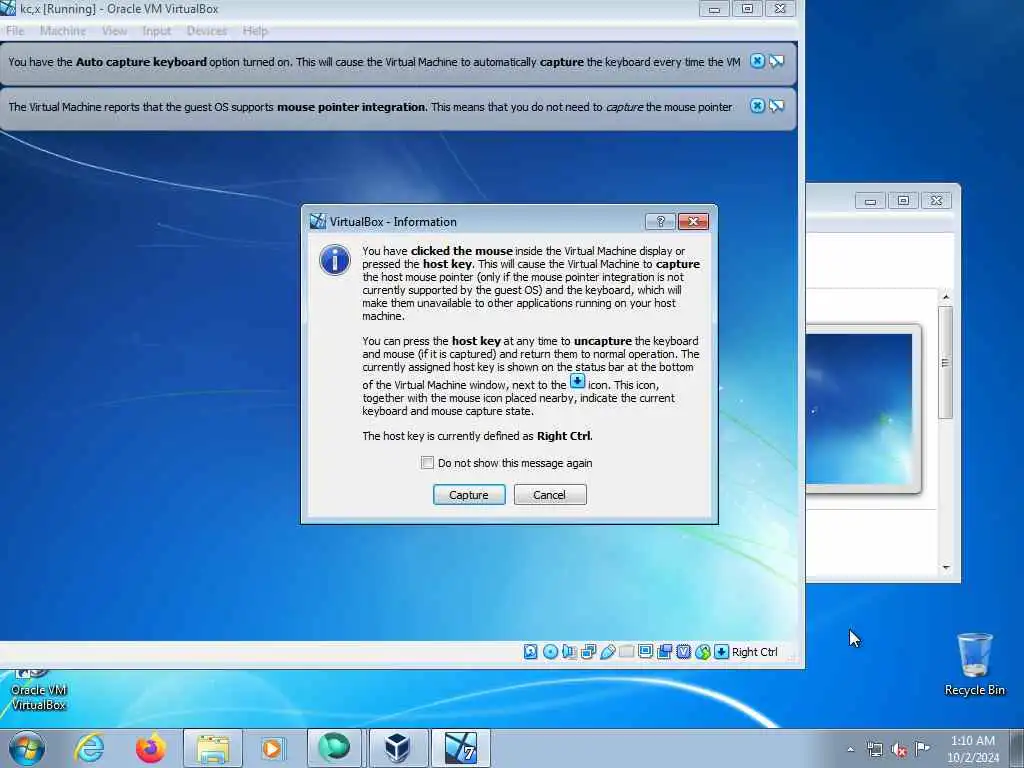
Task: Open the Help menu
Action: click(255, 31)
